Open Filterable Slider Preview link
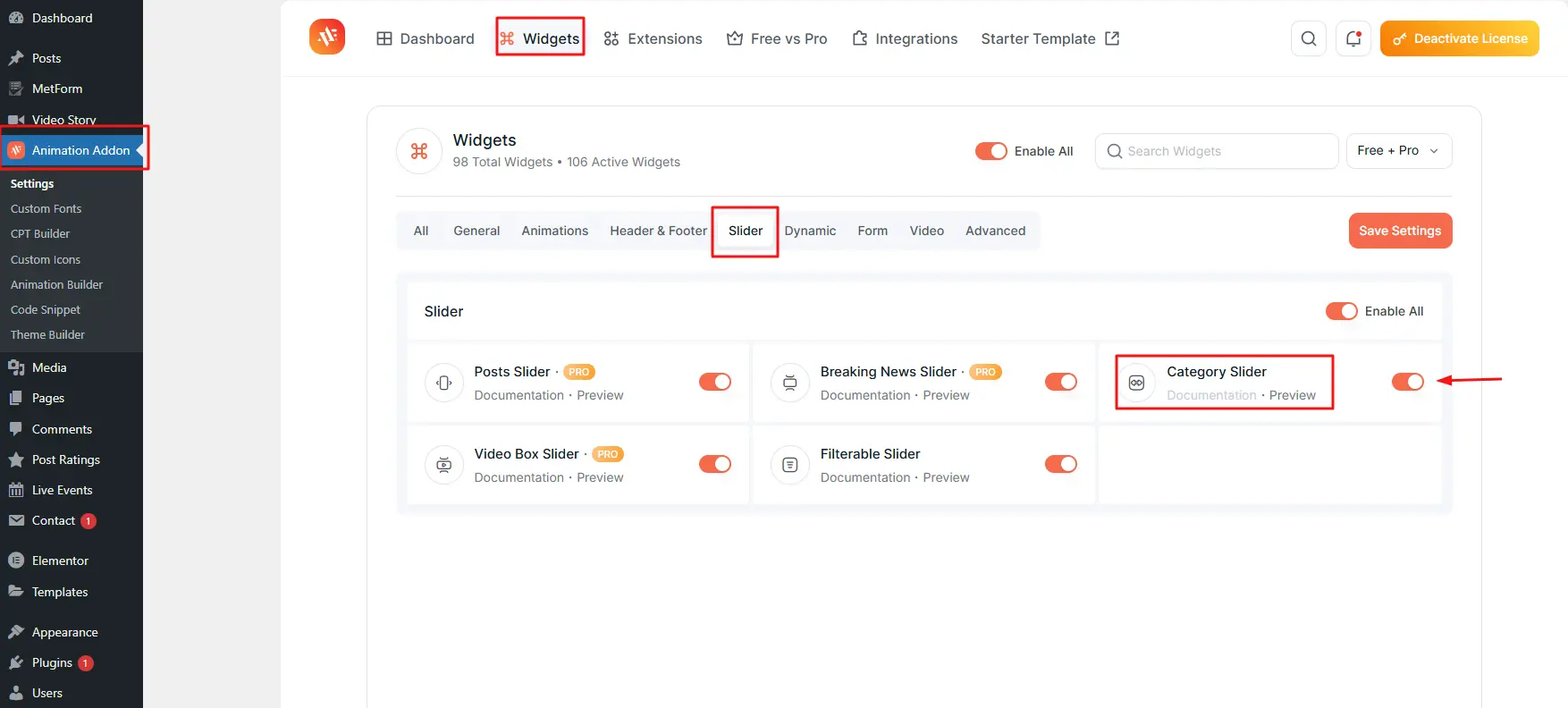 [x=946, y=477]
